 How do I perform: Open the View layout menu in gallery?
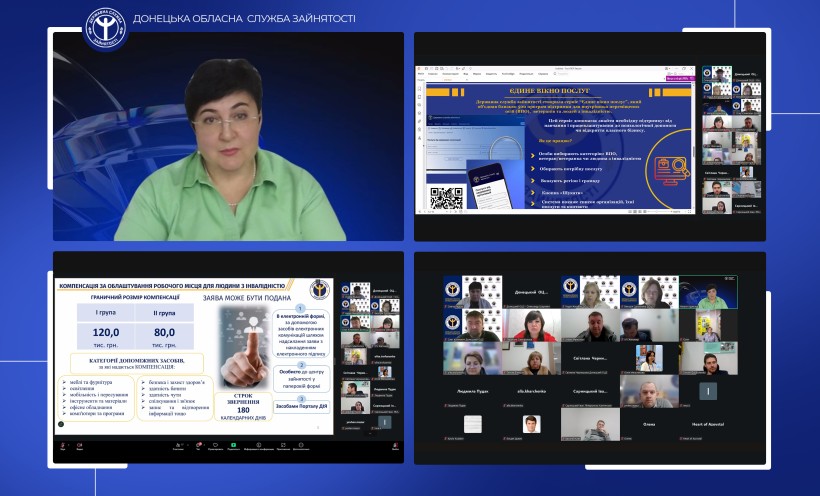pyautogui.click(x=727, y=277)
